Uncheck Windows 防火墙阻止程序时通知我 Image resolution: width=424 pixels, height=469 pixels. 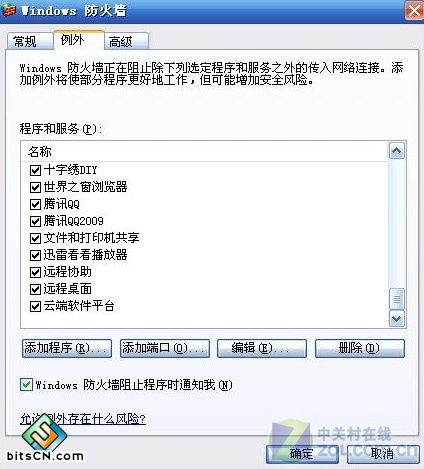click(26, 385)
